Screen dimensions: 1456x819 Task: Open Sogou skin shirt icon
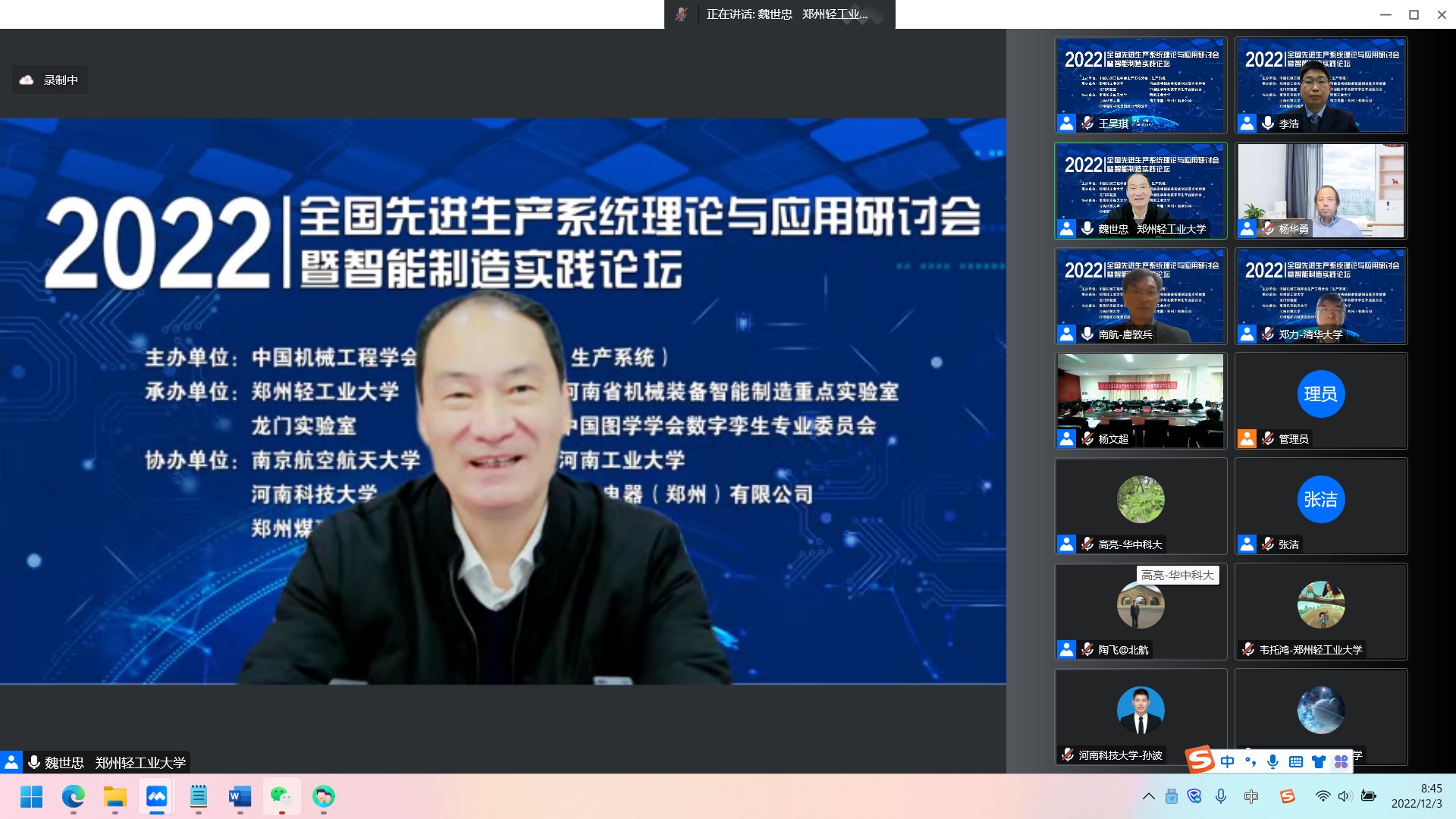pos(1318,761)
